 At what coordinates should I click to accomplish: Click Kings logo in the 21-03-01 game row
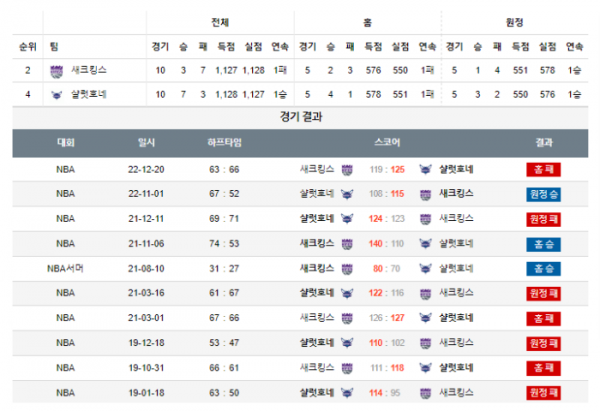point(347,318)
